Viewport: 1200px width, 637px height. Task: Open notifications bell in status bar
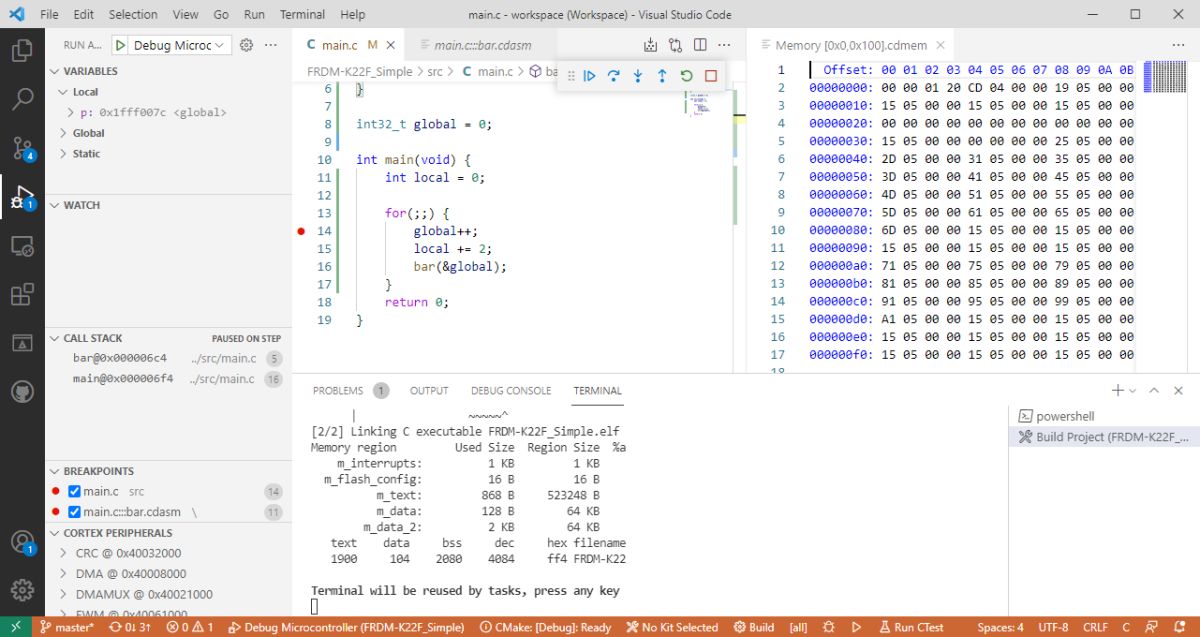pos(1179,627)
